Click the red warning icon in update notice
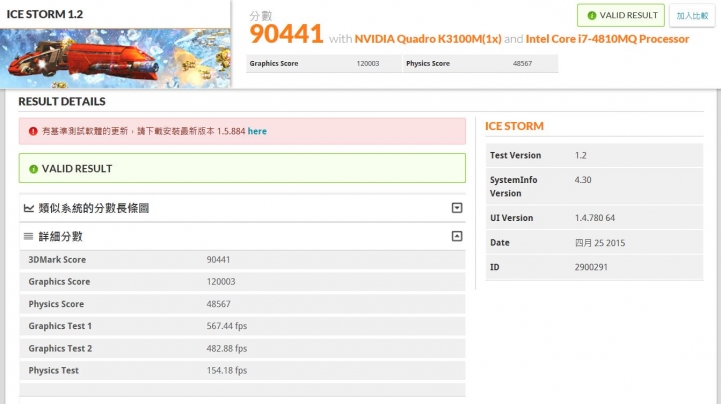This screenshot has width=721, height=404. [33, 131]
